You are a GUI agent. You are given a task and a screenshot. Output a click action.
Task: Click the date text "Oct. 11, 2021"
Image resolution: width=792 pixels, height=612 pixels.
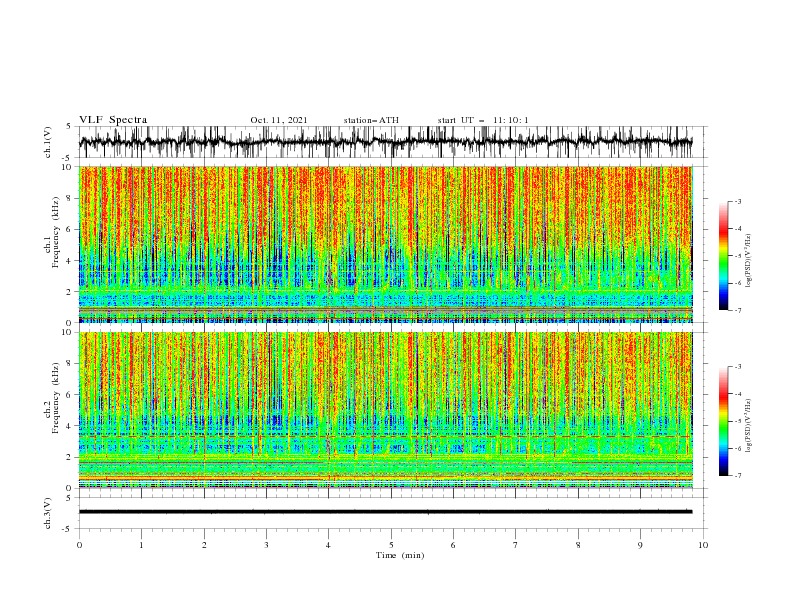pos(279,120)
